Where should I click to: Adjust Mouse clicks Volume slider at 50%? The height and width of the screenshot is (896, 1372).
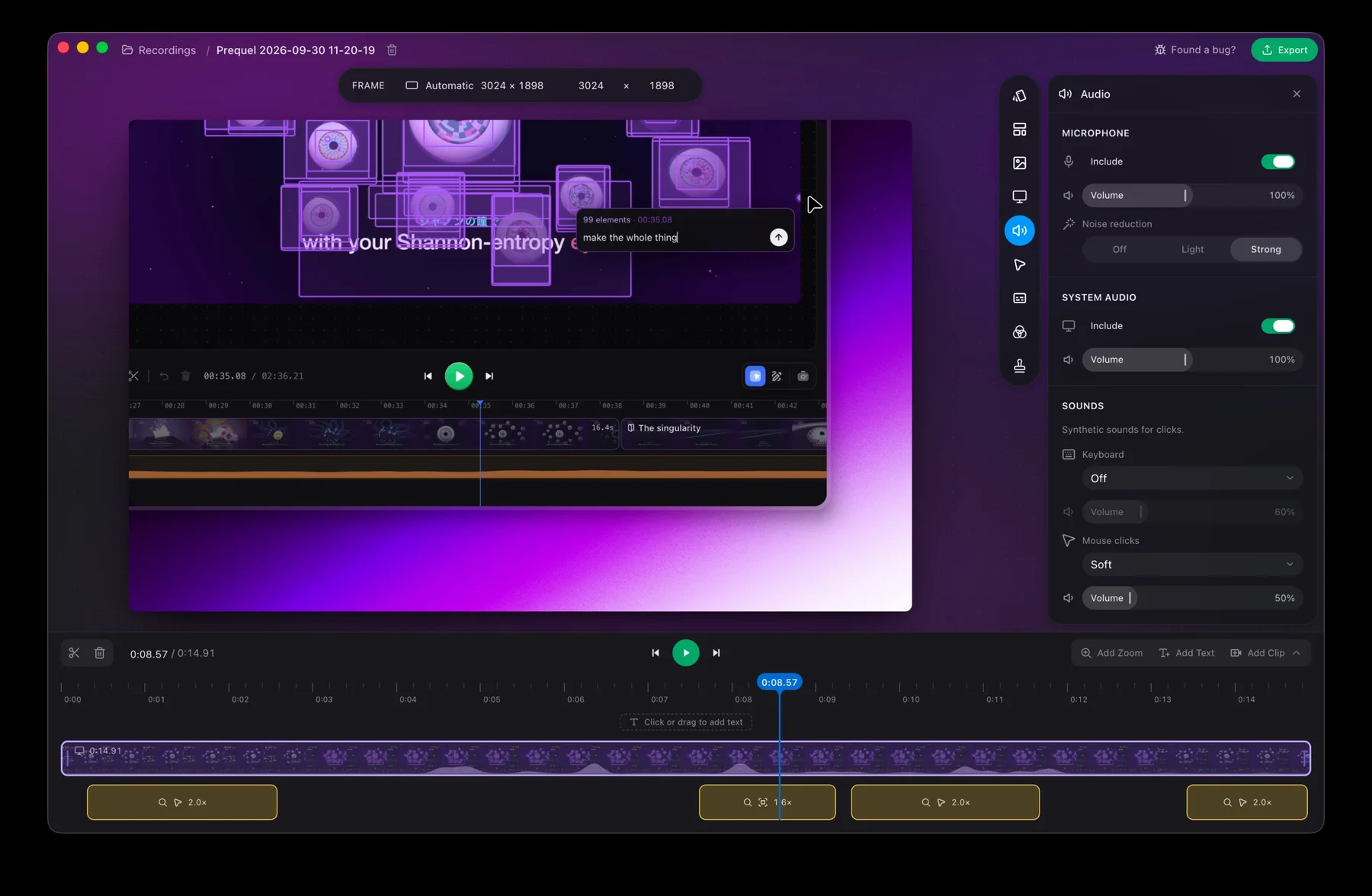pos(1192,598)
